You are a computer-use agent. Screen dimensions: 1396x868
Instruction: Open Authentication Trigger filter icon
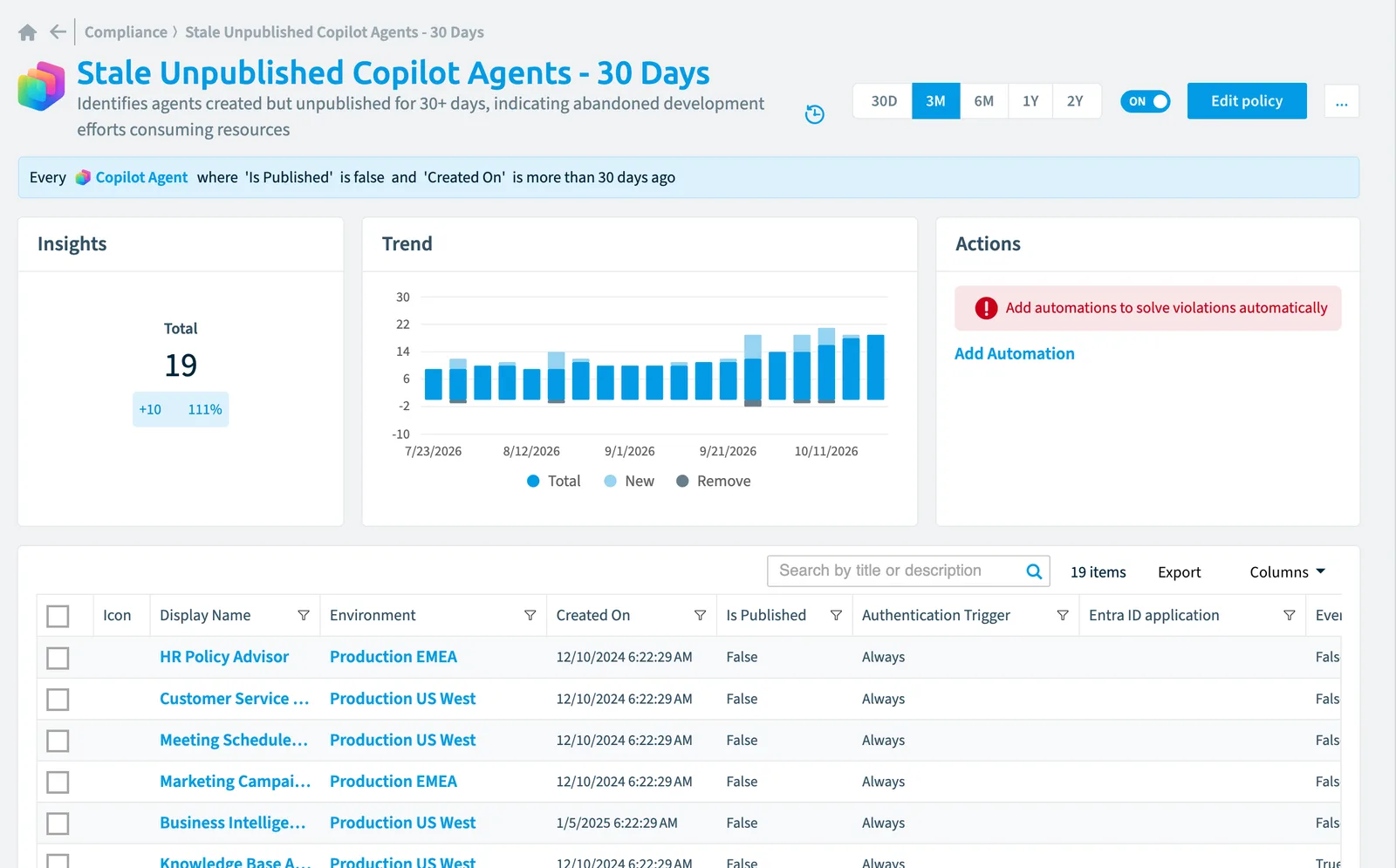[x=1063, y=615]
